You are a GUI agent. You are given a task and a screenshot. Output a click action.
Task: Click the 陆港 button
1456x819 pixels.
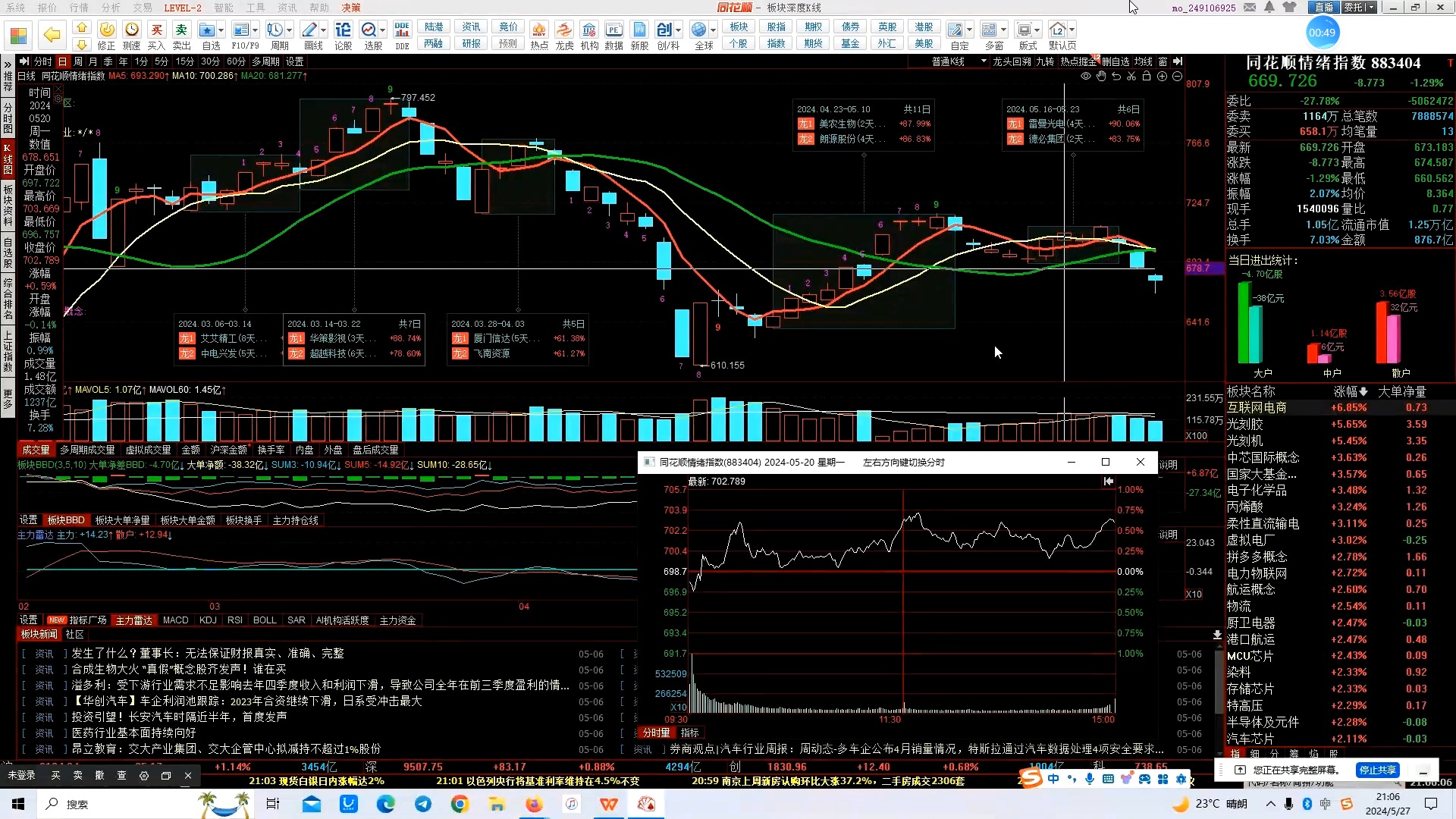coord(434,27)
